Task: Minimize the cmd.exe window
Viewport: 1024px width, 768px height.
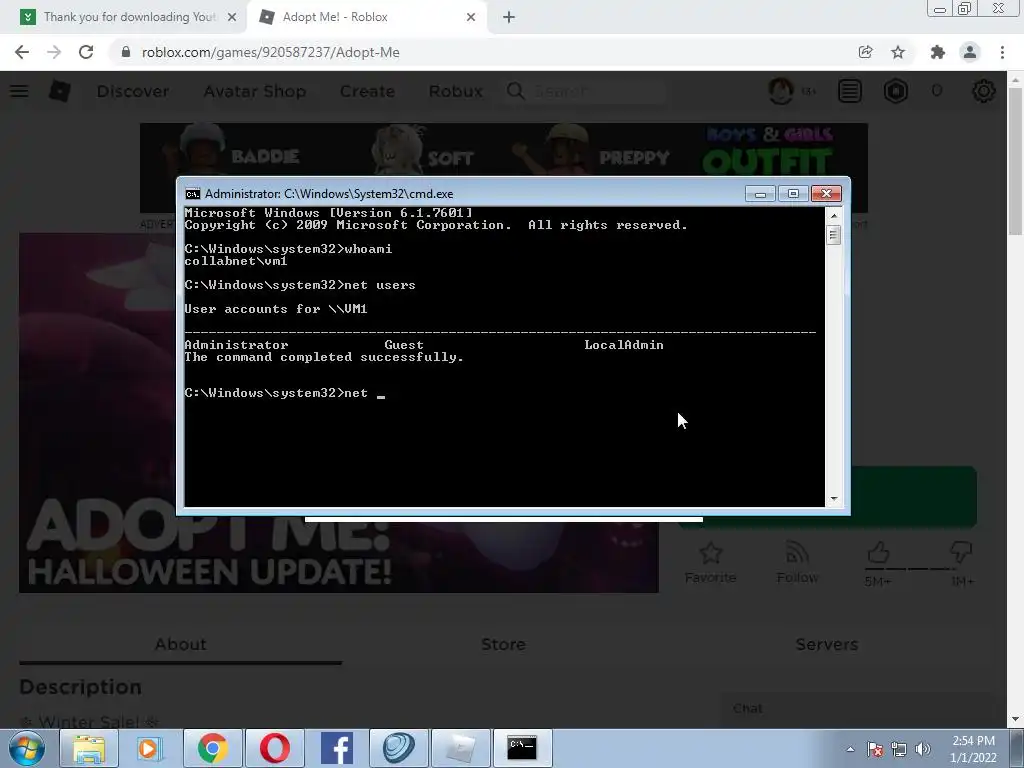Action: [760, 194]
